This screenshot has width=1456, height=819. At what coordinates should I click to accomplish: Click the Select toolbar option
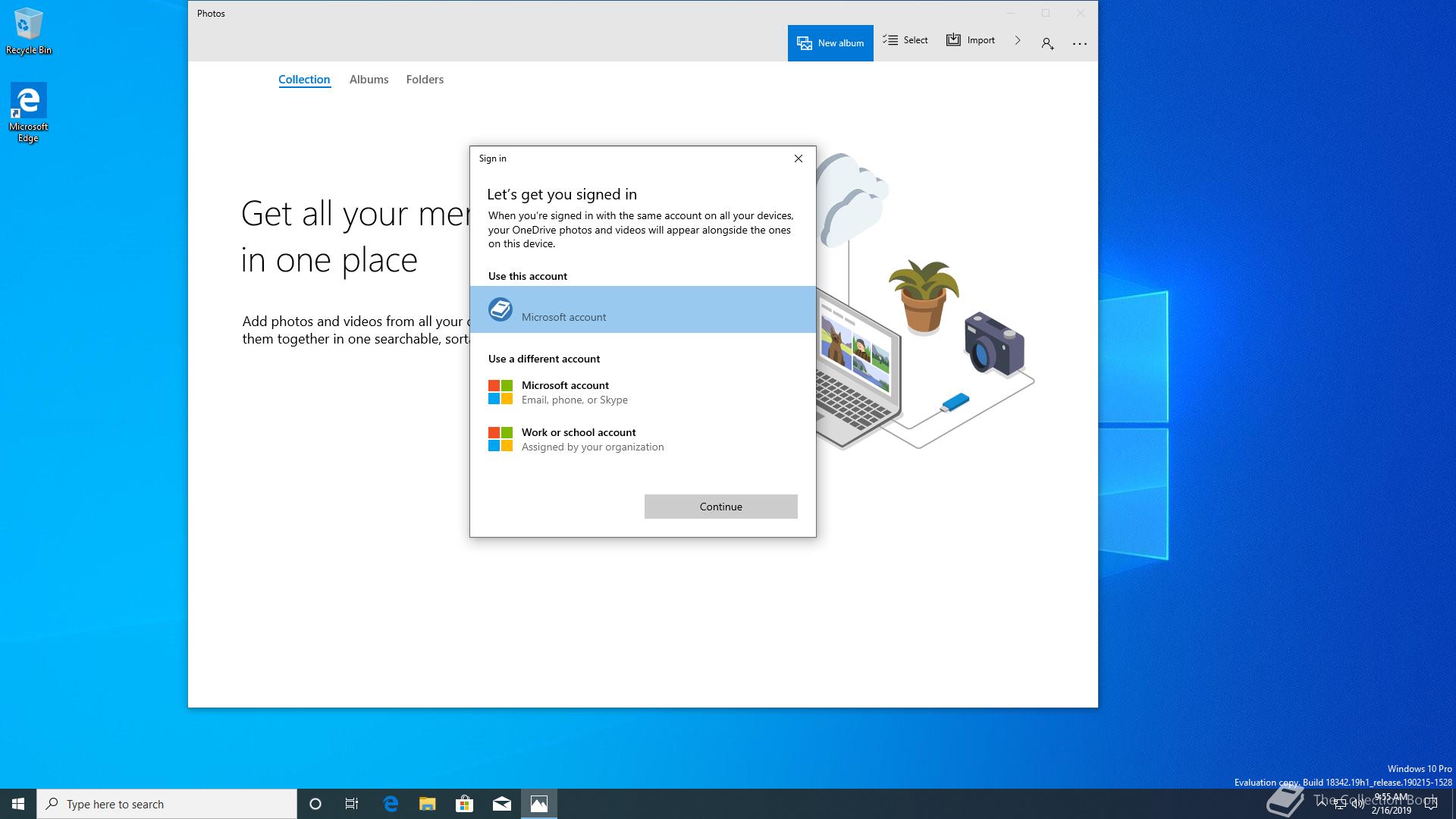[905, 40]
